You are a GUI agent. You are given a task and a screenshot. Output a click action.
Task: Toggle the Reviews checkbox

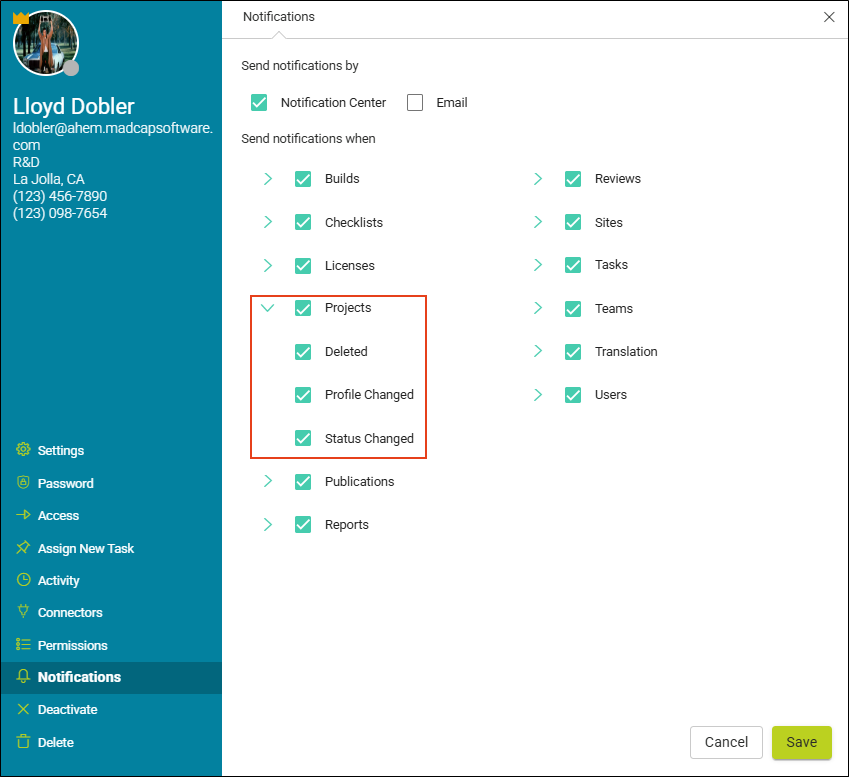573,179
